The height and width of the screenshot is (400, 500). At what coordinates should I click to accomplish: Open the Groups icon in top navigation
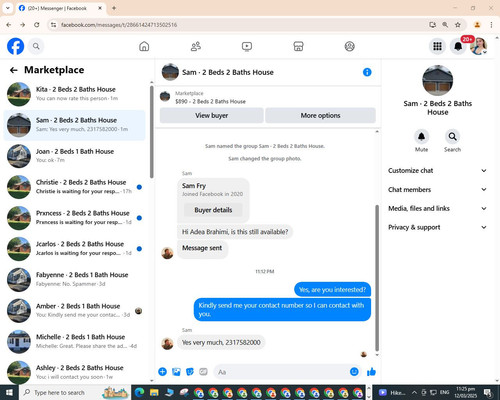350,46
